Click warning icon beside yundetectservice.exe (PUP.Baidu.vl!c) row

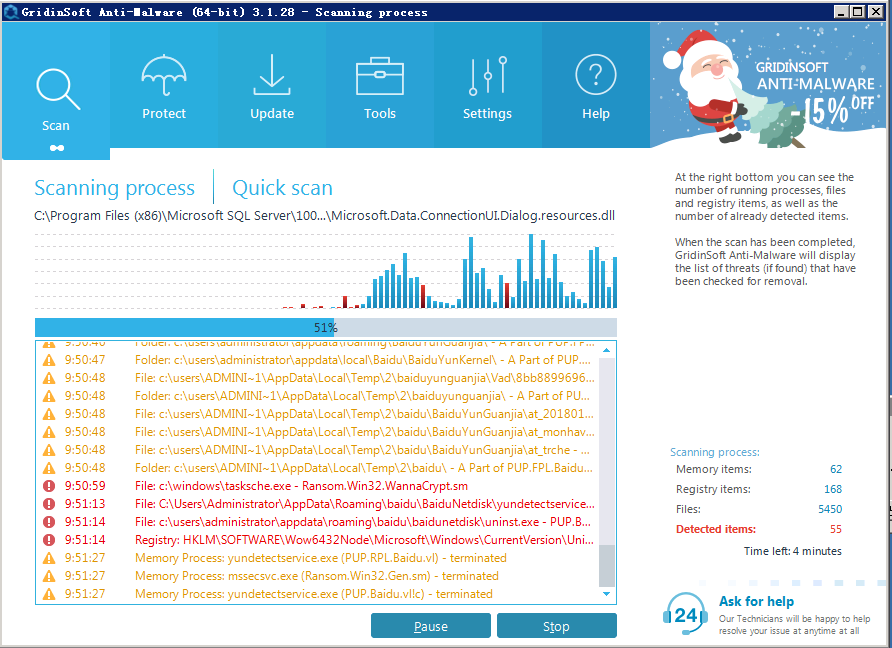point(49,594)
